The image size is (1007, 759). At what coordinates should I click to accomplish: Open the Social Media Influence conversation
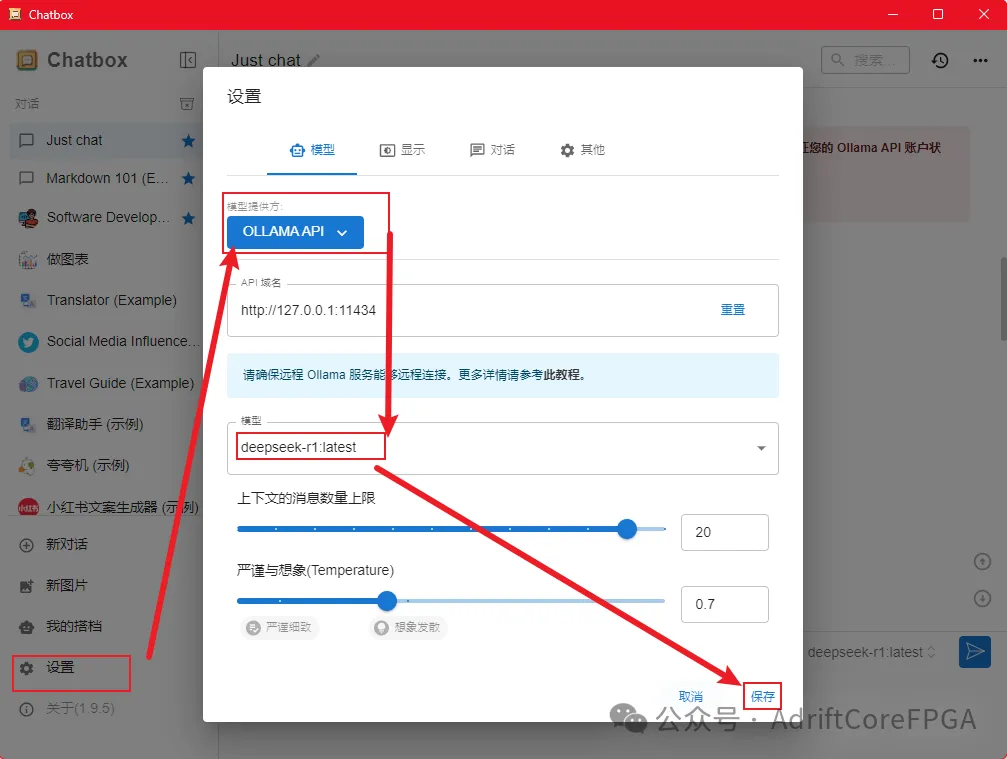(x=106, y=342)
